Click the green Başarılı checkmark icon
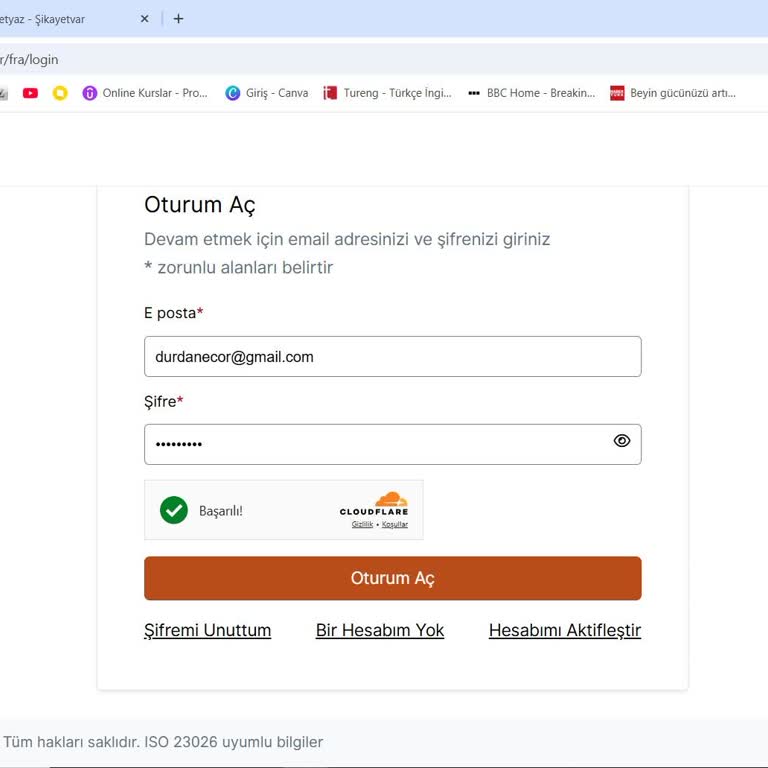 pos(174,510)
